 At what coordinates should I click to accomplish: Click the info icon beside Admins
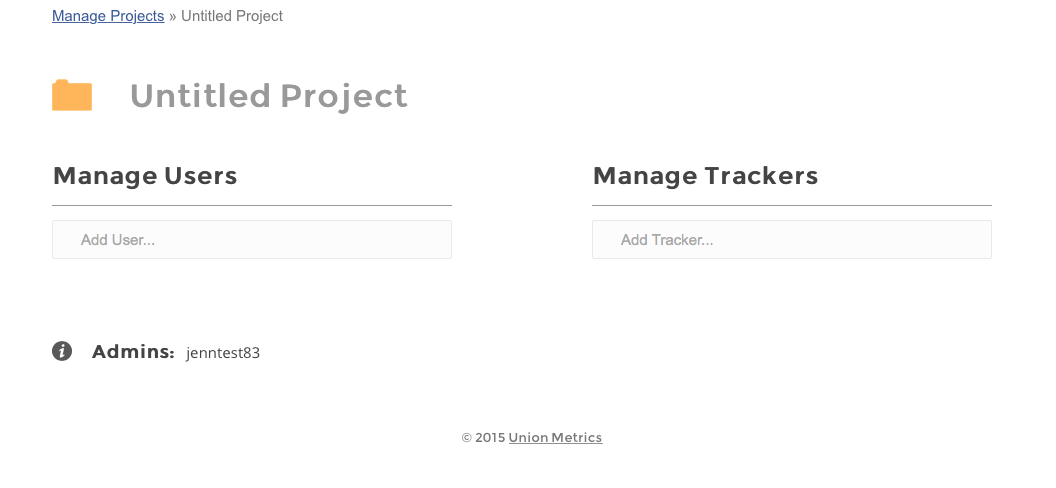point(62,351)
